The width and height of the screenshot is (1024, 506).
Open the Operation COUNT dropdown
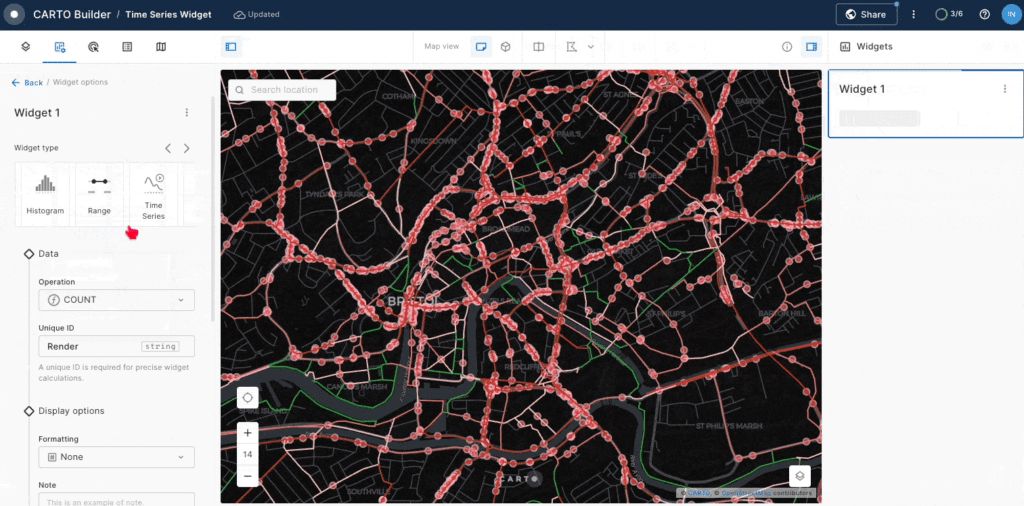pos(116,300)
